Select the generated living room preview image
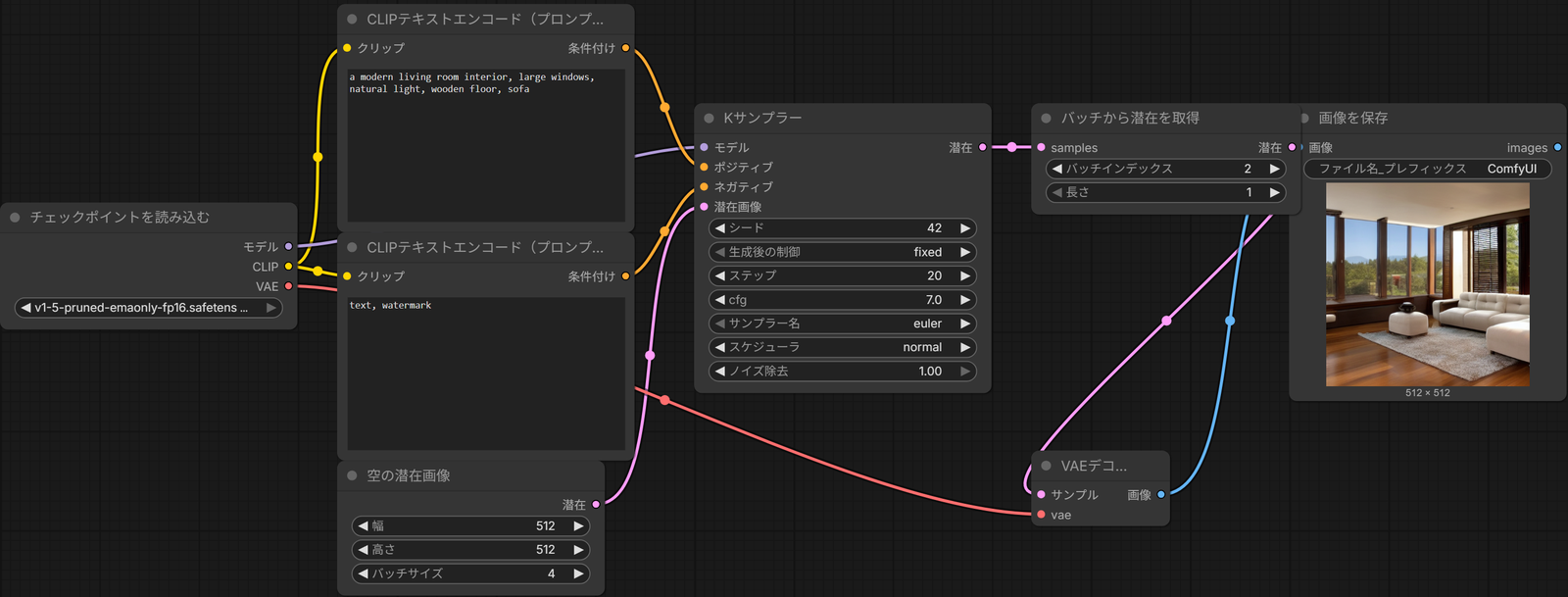Screen dimensions: 1568x597 click(x=1428, y=284)
